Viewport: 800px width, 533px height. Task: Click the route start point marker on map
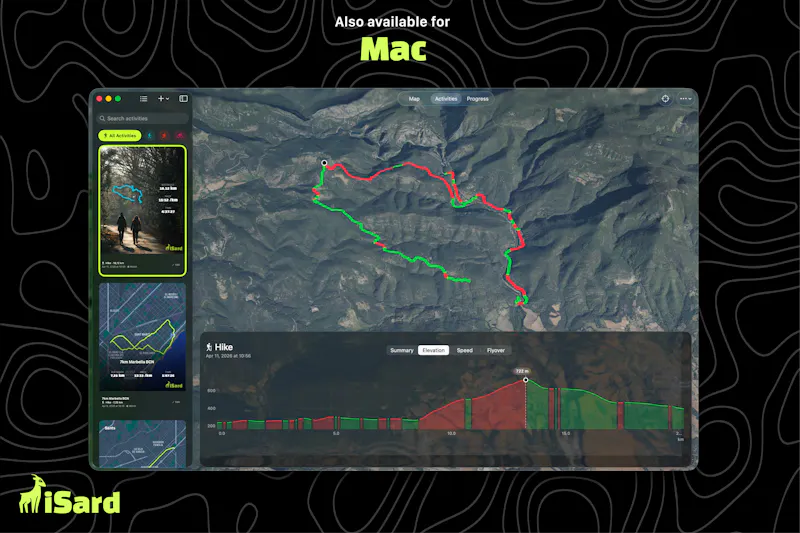324,163
